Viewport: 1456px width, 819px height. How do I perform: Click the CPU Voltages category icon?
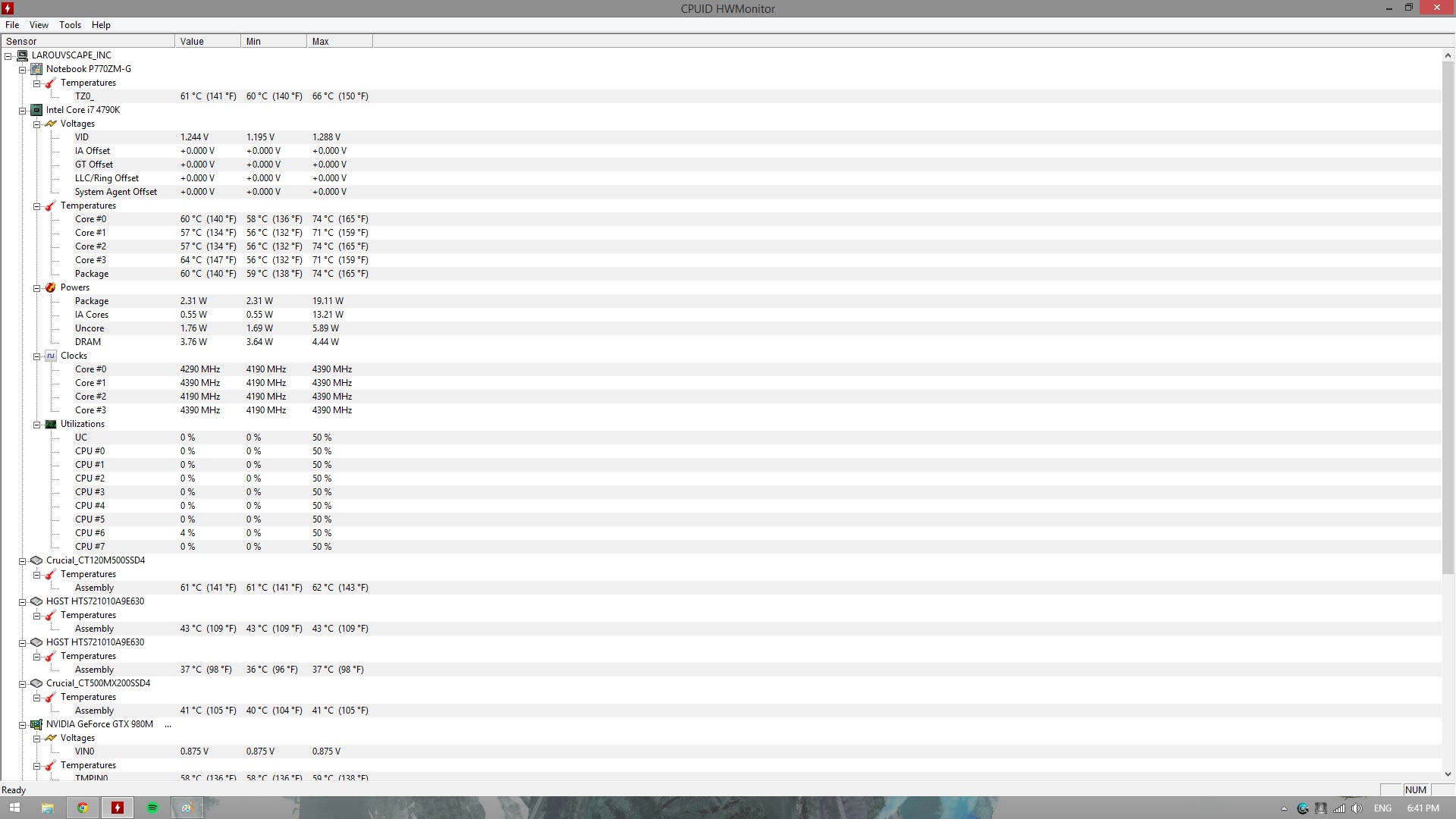pyautogui.click(x=51, y=124)
